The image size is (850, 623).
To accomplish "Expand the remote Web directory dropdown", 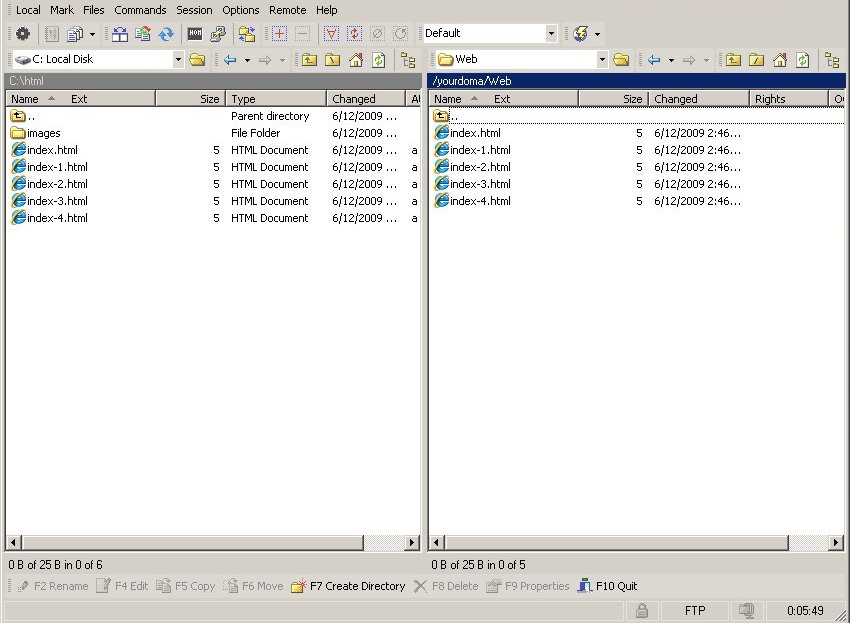I will tap(602, 60).
